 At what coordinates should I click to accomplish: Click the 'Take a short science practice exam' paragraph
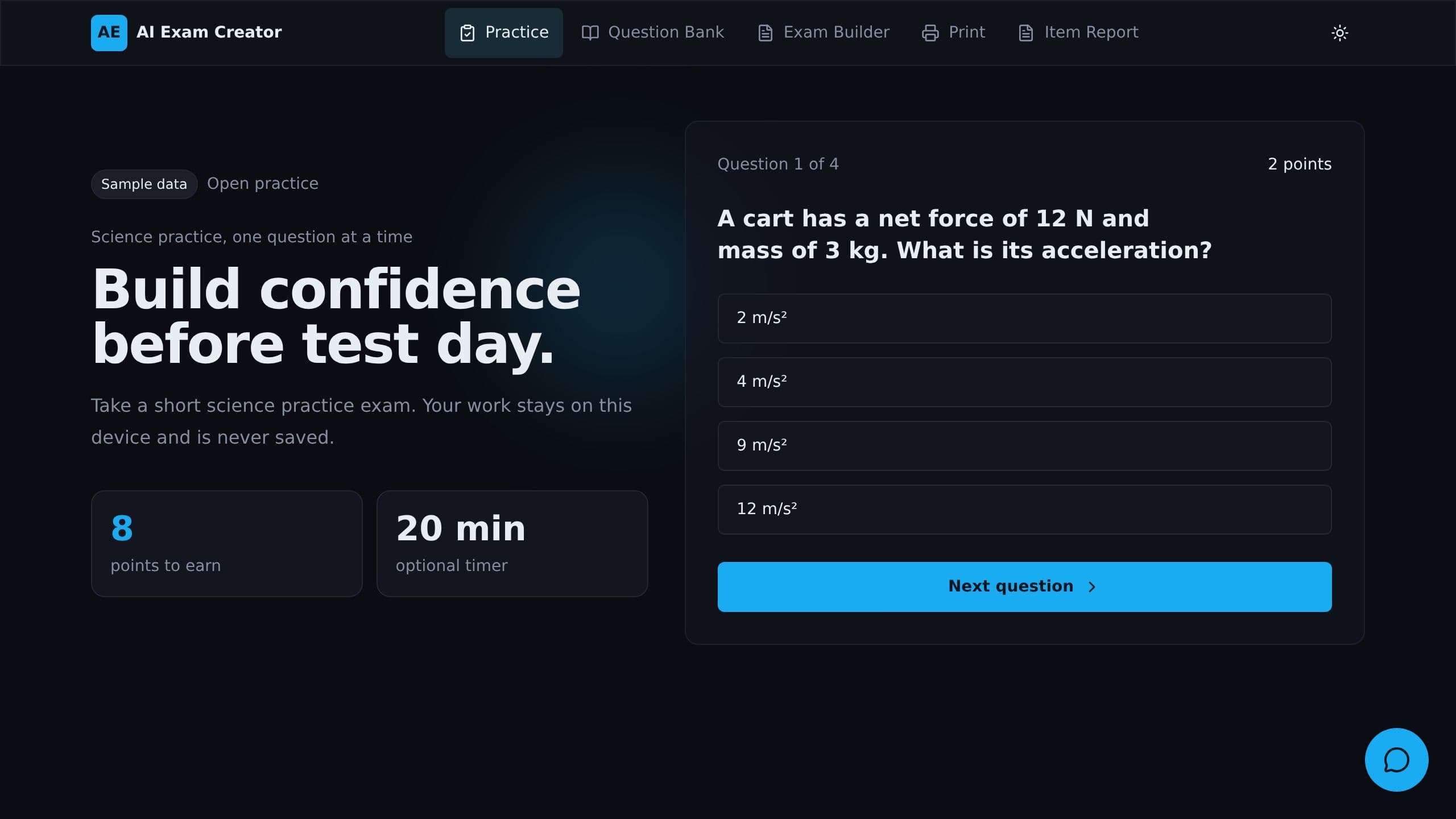click(361, 421)
